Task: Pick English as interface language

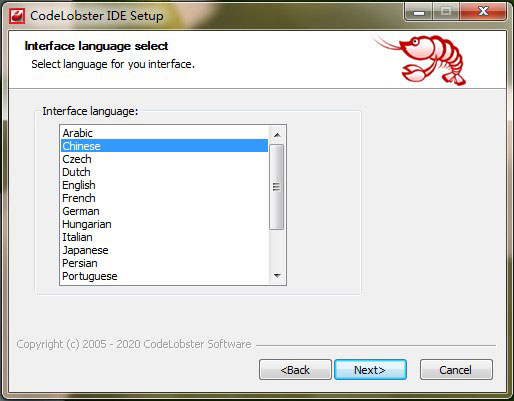Action: click(164, 185)
